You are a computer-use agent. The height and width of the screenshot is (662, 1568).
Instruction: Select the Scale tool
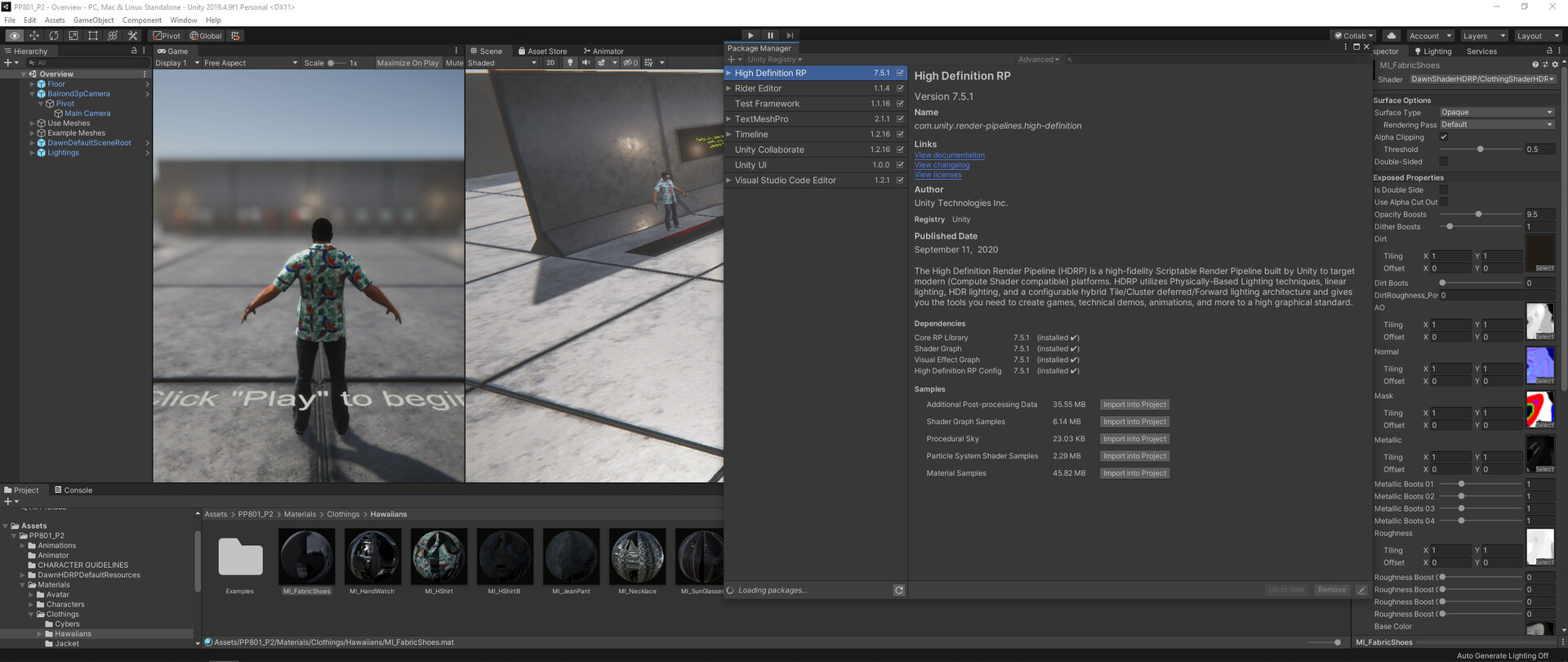(x=73, y=36)
